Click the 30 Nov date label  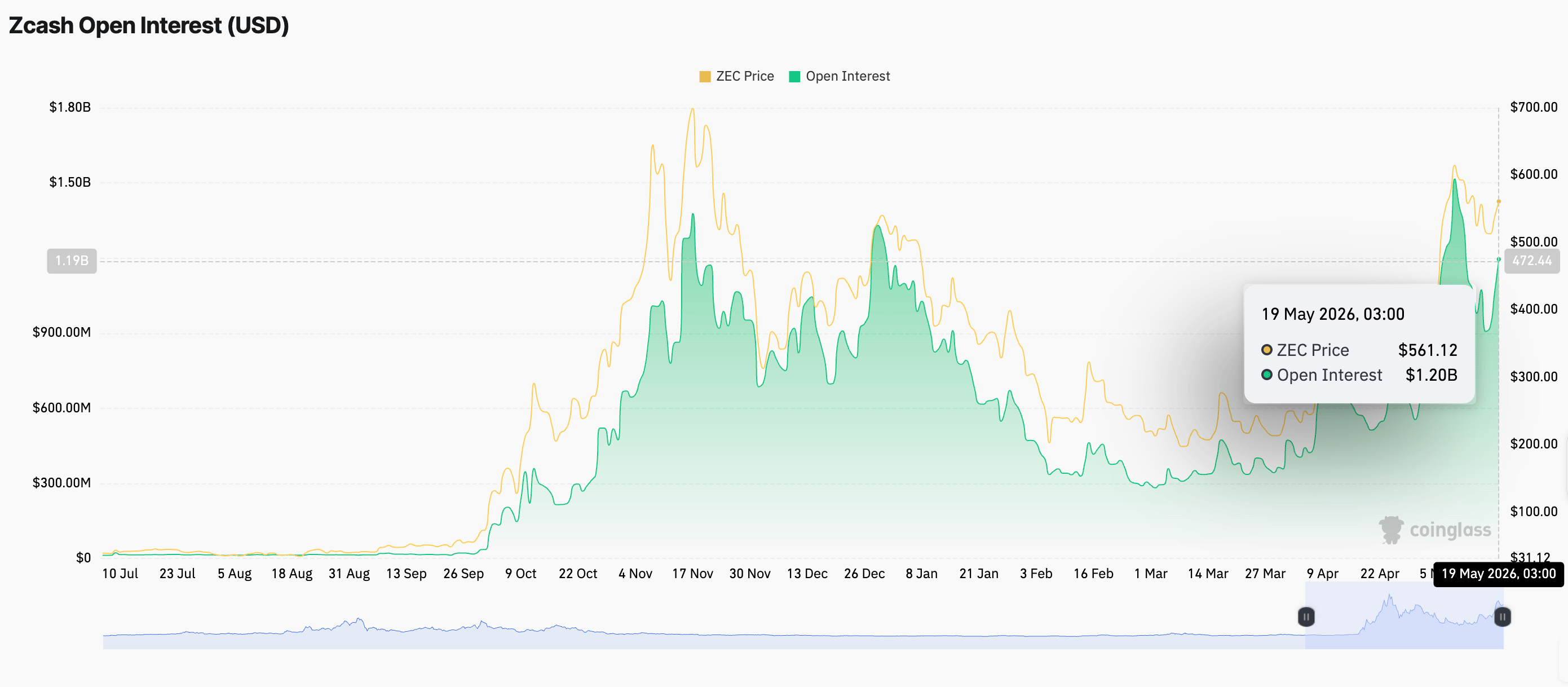click(749, 574)
